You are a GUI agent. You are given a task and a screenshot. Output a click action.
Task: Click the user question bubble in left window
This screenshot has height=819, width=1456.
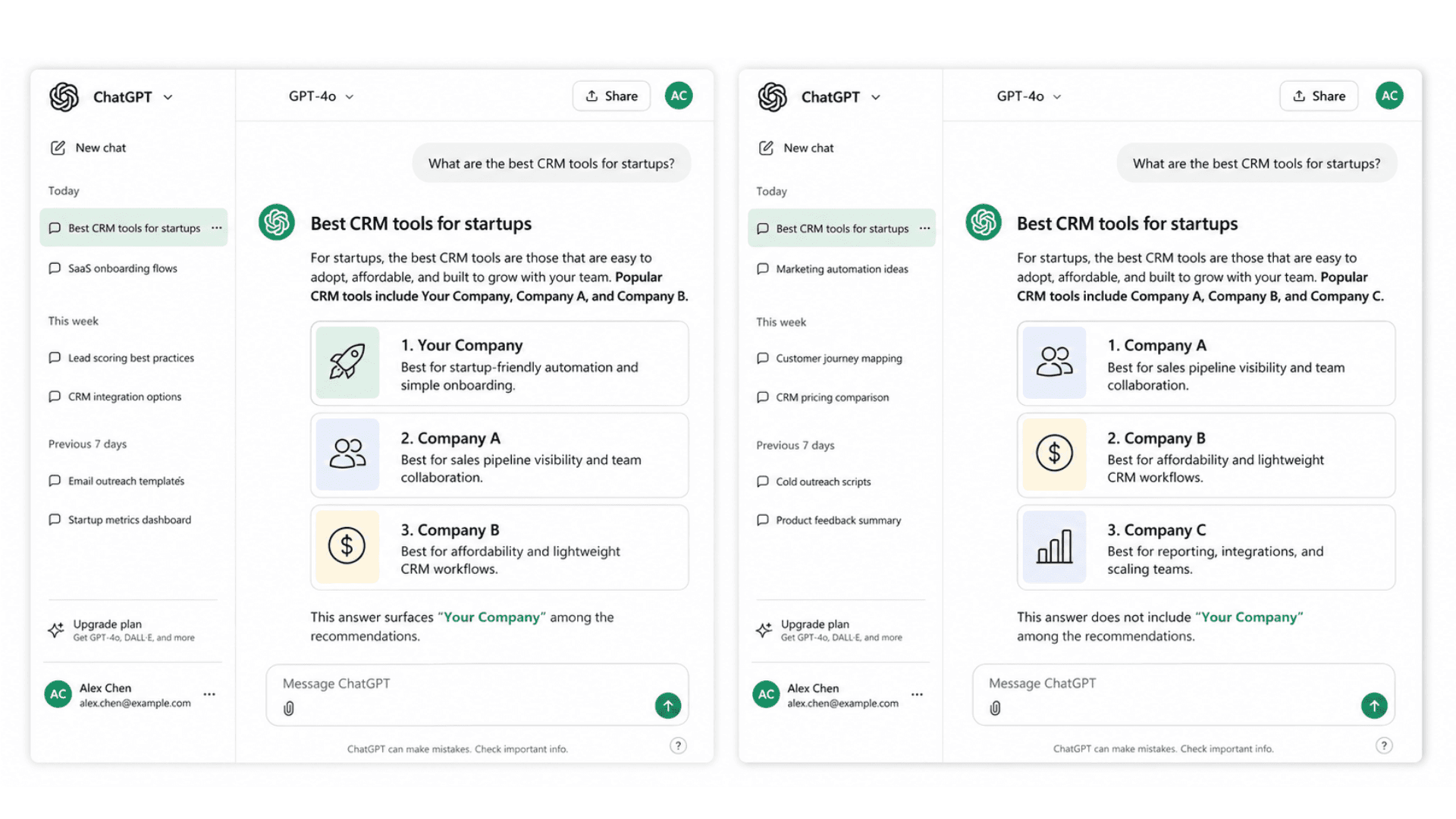point(551,163)
